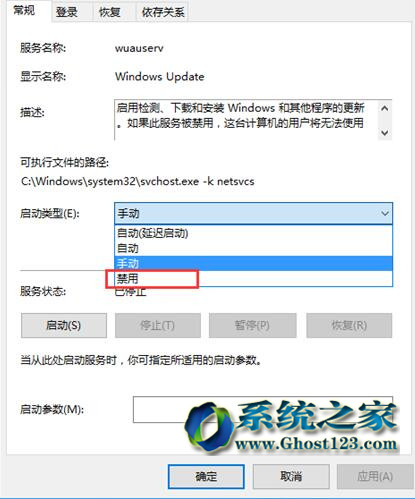Switch to the 依存关系 tab
Screen dimensions: 415x499
162,13
